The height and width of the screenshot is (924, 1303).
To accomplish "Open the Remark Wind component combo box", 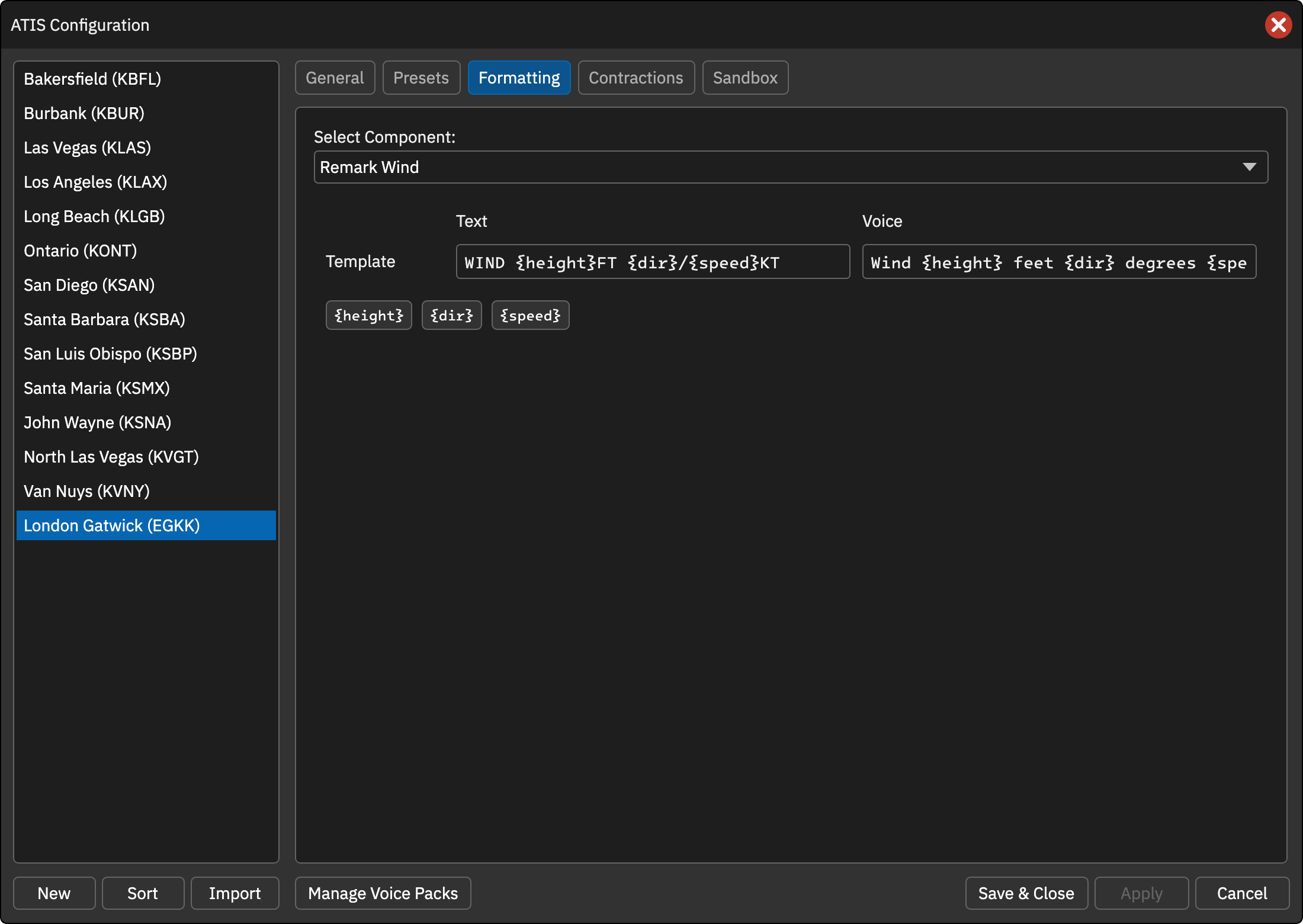I will pos(791,167).
